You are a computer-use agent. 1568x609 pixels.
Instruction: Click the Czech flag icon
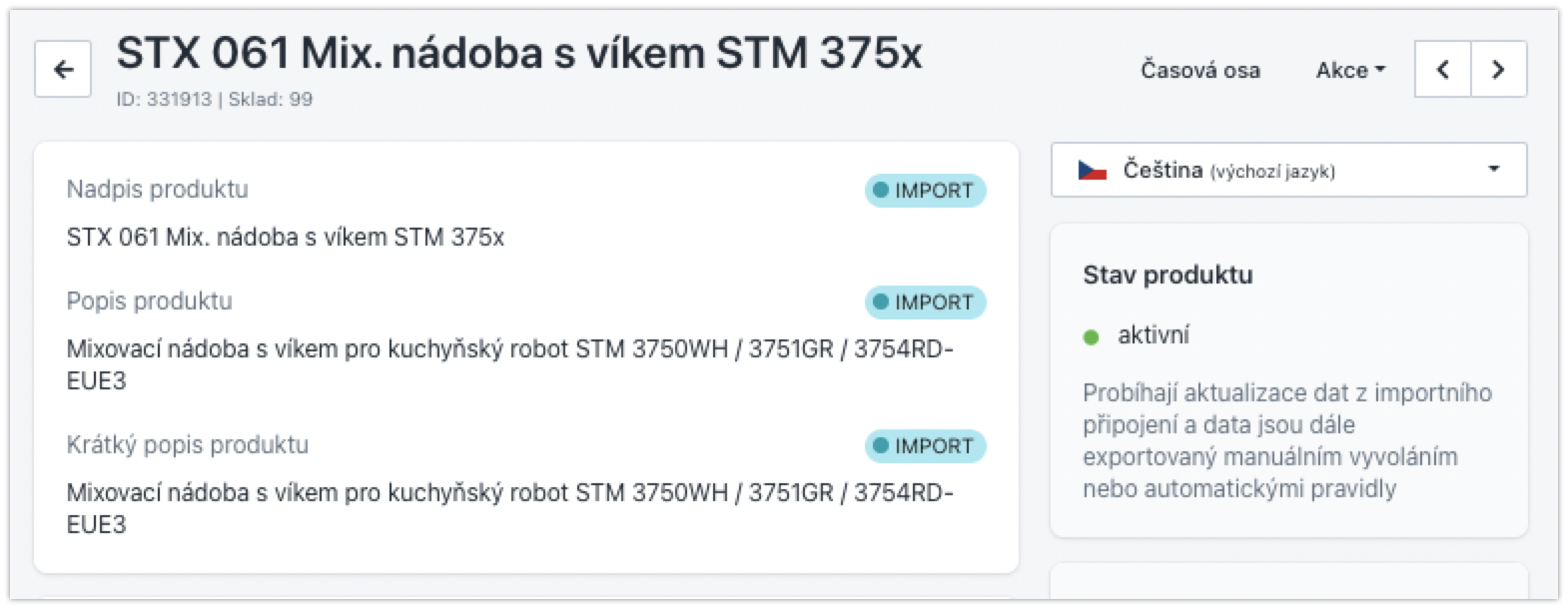pos(1093,170)
